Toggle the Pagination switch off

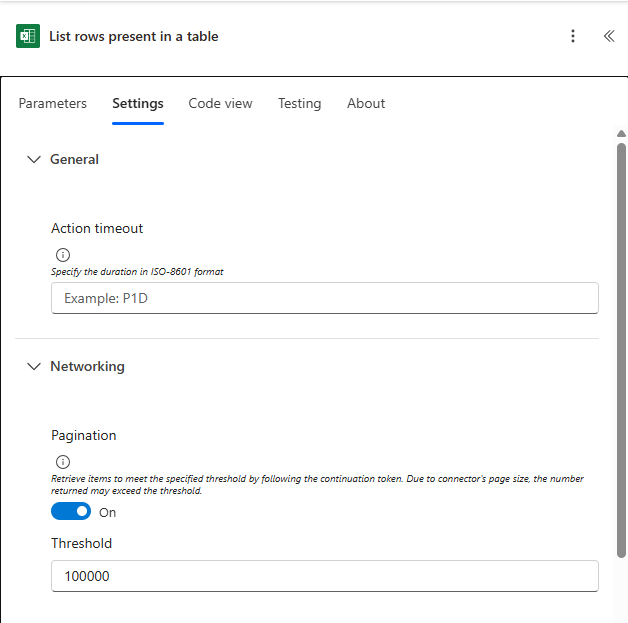[x=71, y=511]
